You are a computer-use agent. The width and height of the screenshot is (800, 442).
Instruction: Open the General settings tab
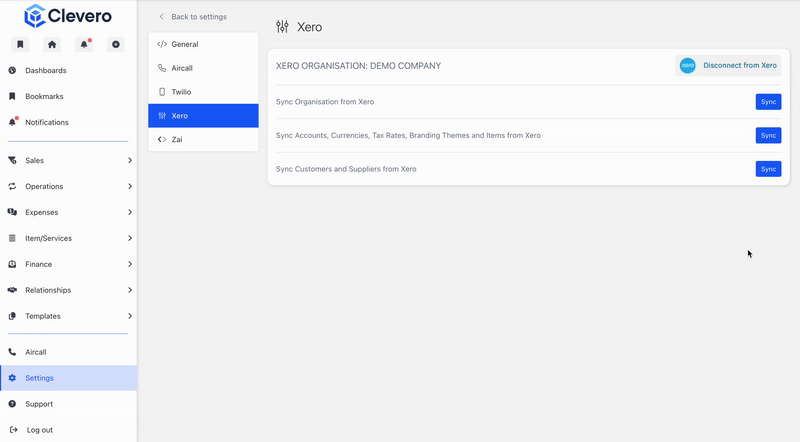click(x=203, y=44)
